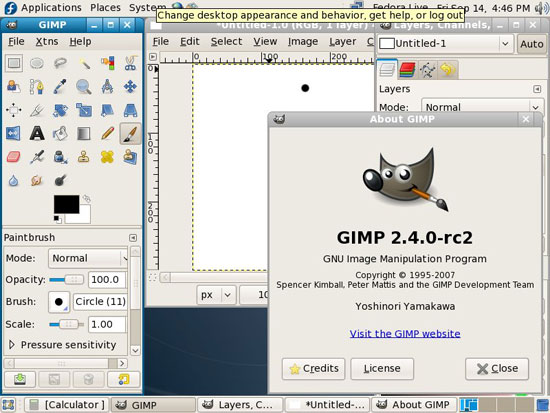Open Help menu in toolbox
Image resolution: width=550 pixels, height=413 pixels.
80,42
